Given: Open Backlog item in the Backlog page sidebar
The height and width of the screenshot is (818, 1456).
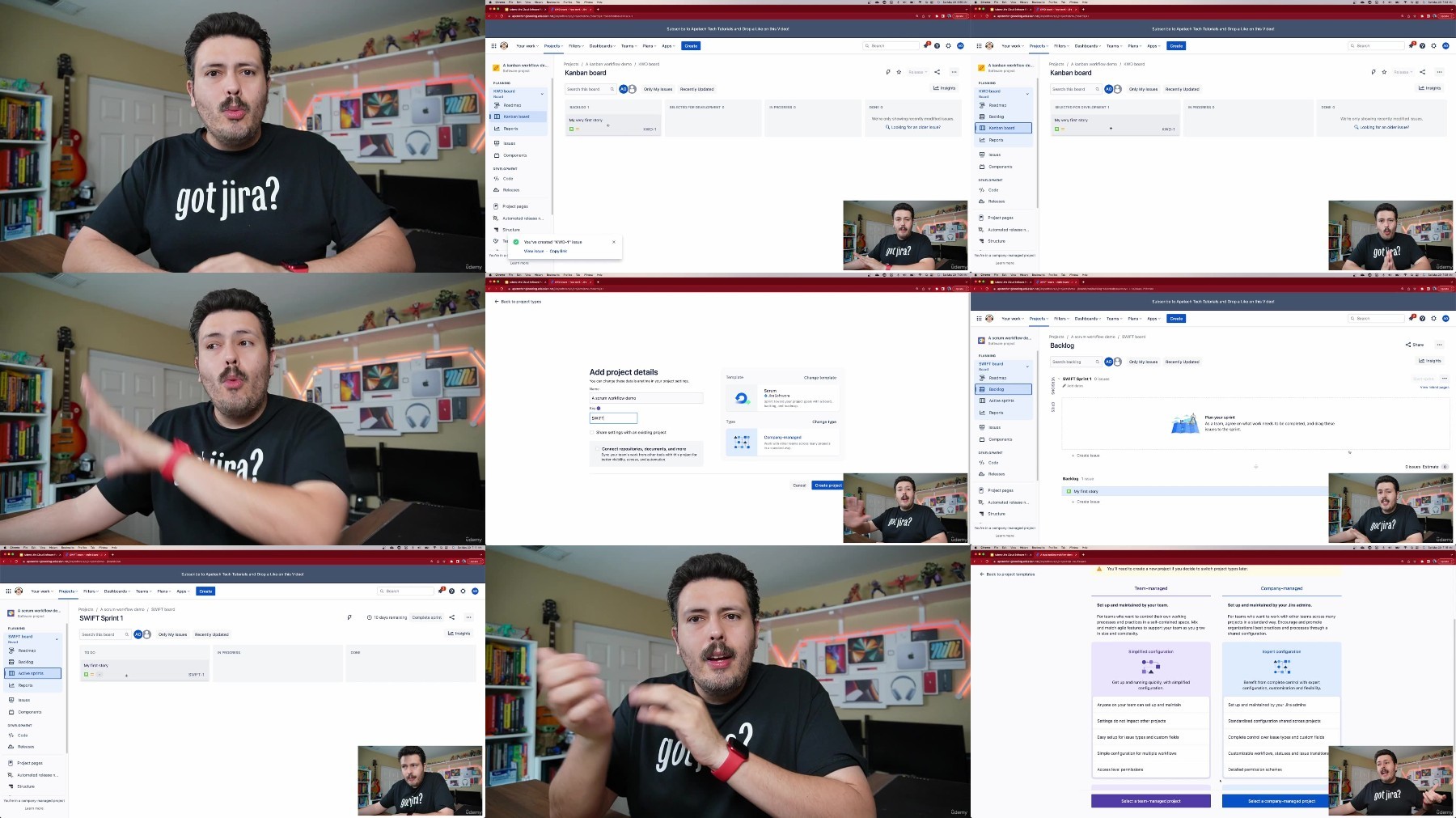Looking at the screenshot, I should click(x=1004, y=389).
